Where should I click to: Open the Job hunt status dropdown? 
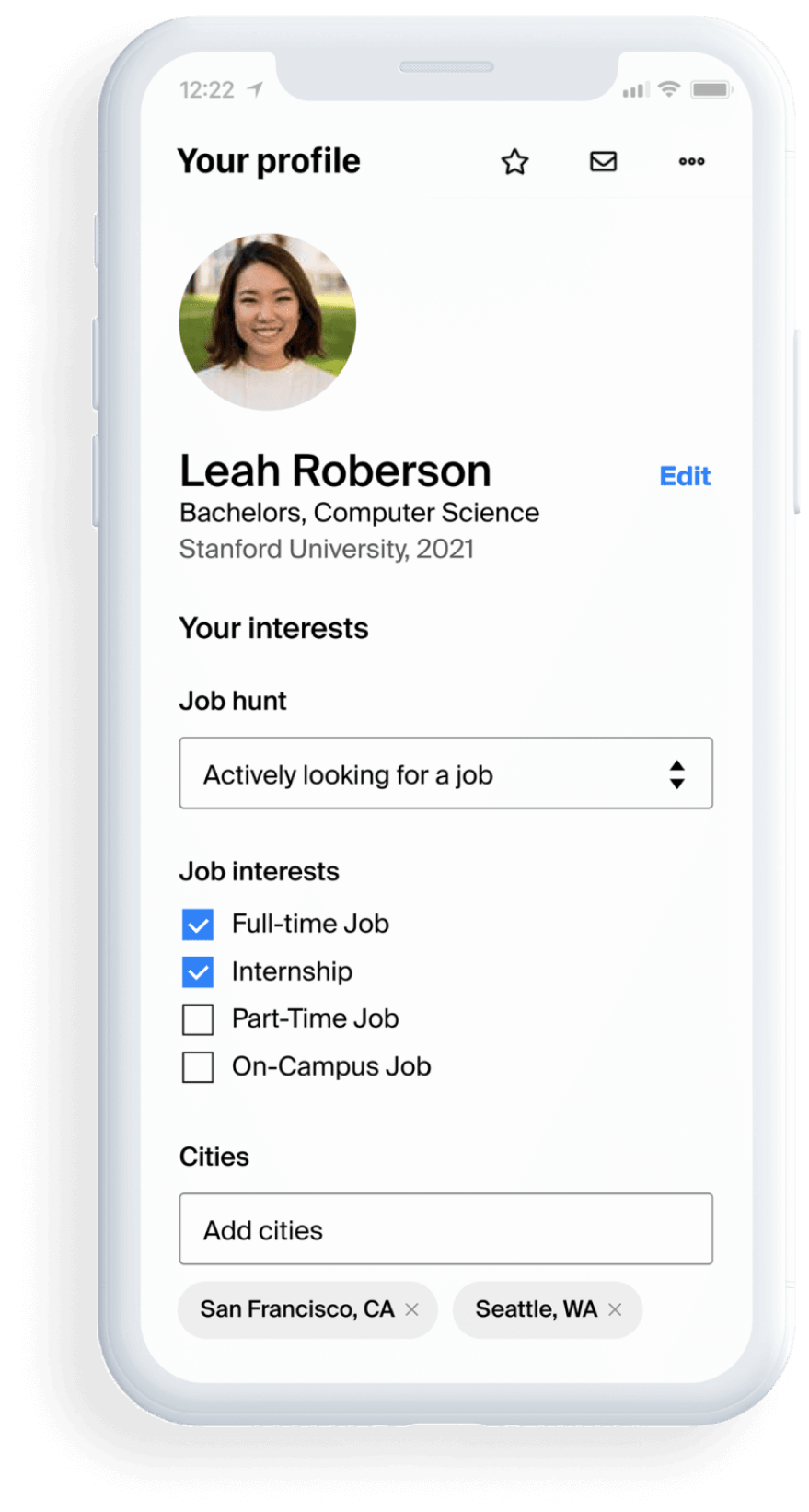[x=445, y=773]
